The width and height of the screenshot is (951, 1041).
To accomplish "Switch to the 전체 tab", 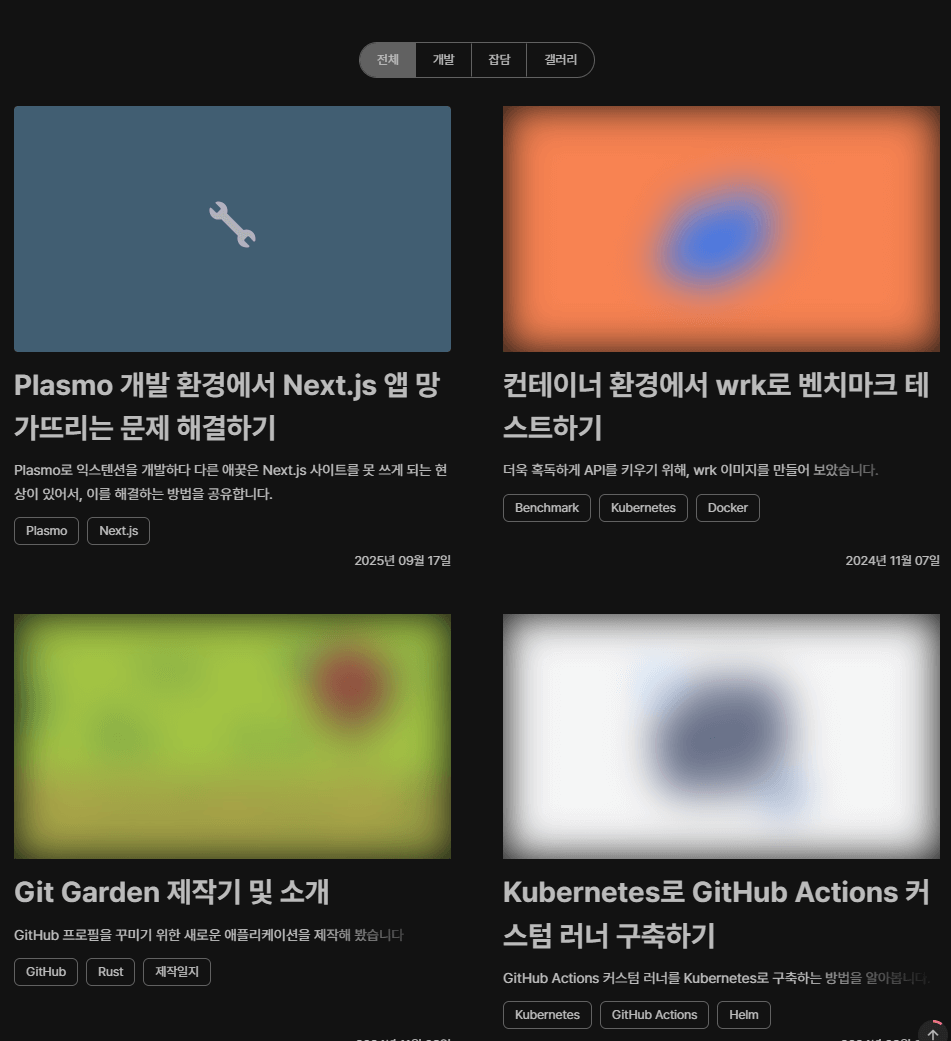I will 388,60.
